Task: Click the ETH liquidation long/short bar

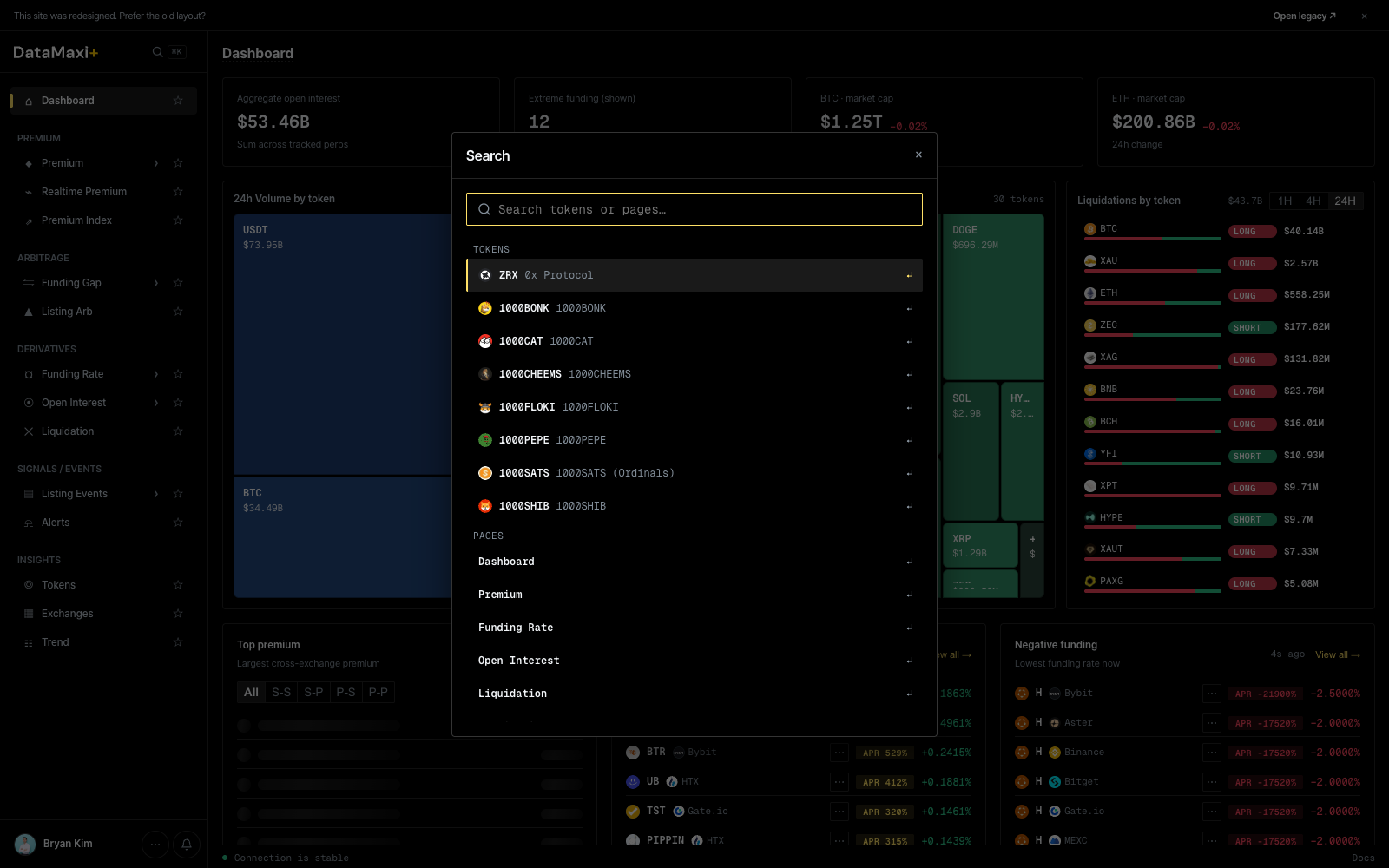Action: [1153, 303]
